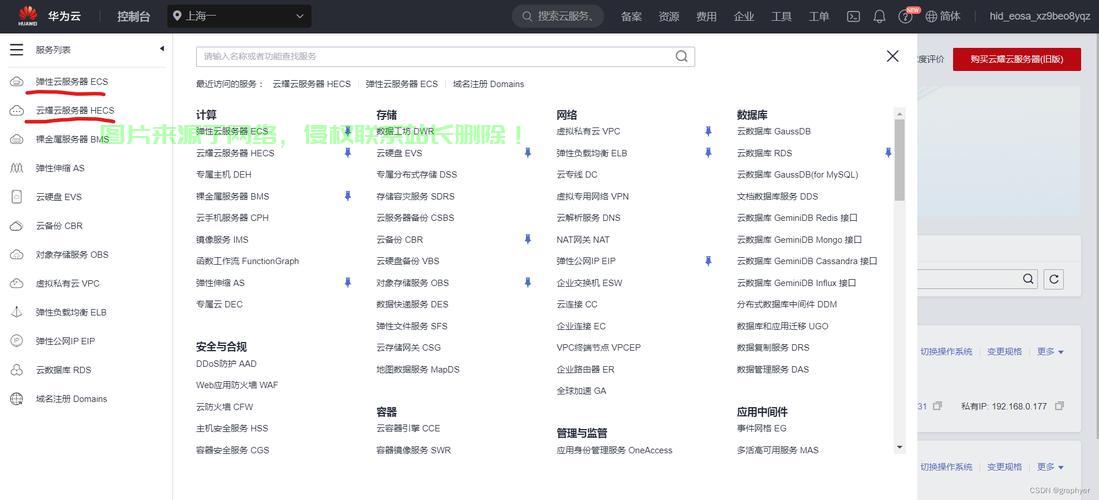
Task: Click the refresh button beside the search field
Action: [1053, 279]
